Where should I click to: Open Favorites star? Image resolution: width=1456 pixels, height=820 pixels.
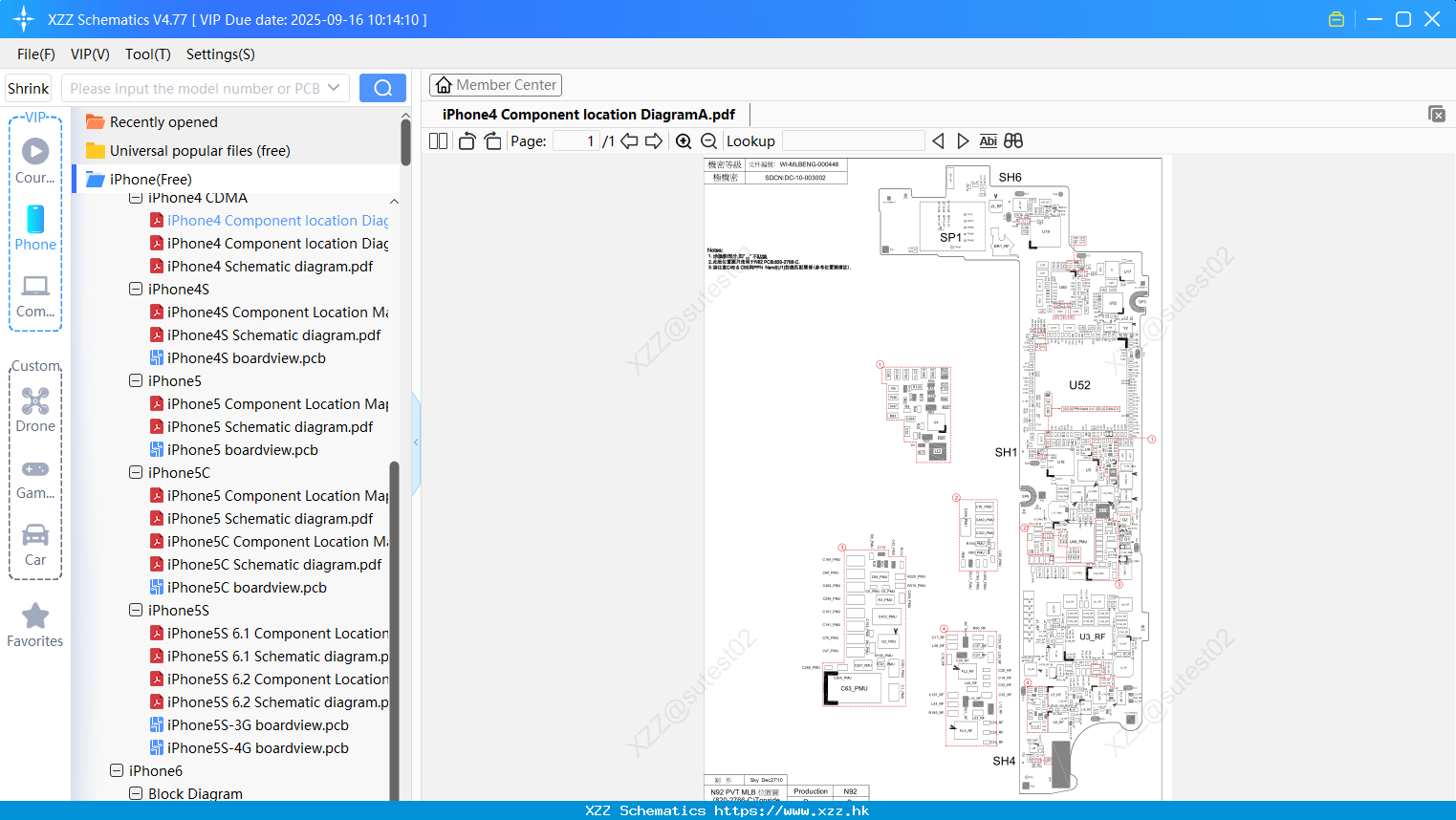coord(35,626)
